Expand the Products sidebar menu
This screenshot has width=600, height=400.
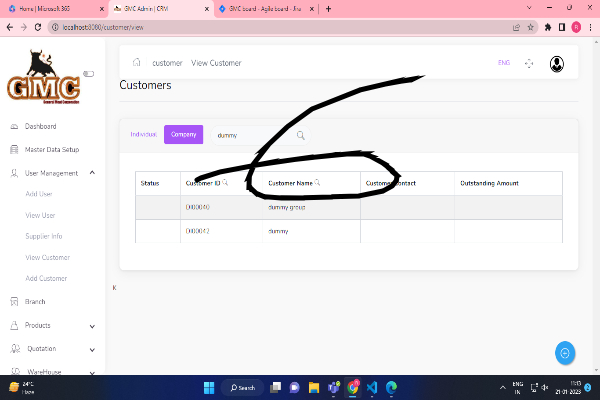point(92,325)
